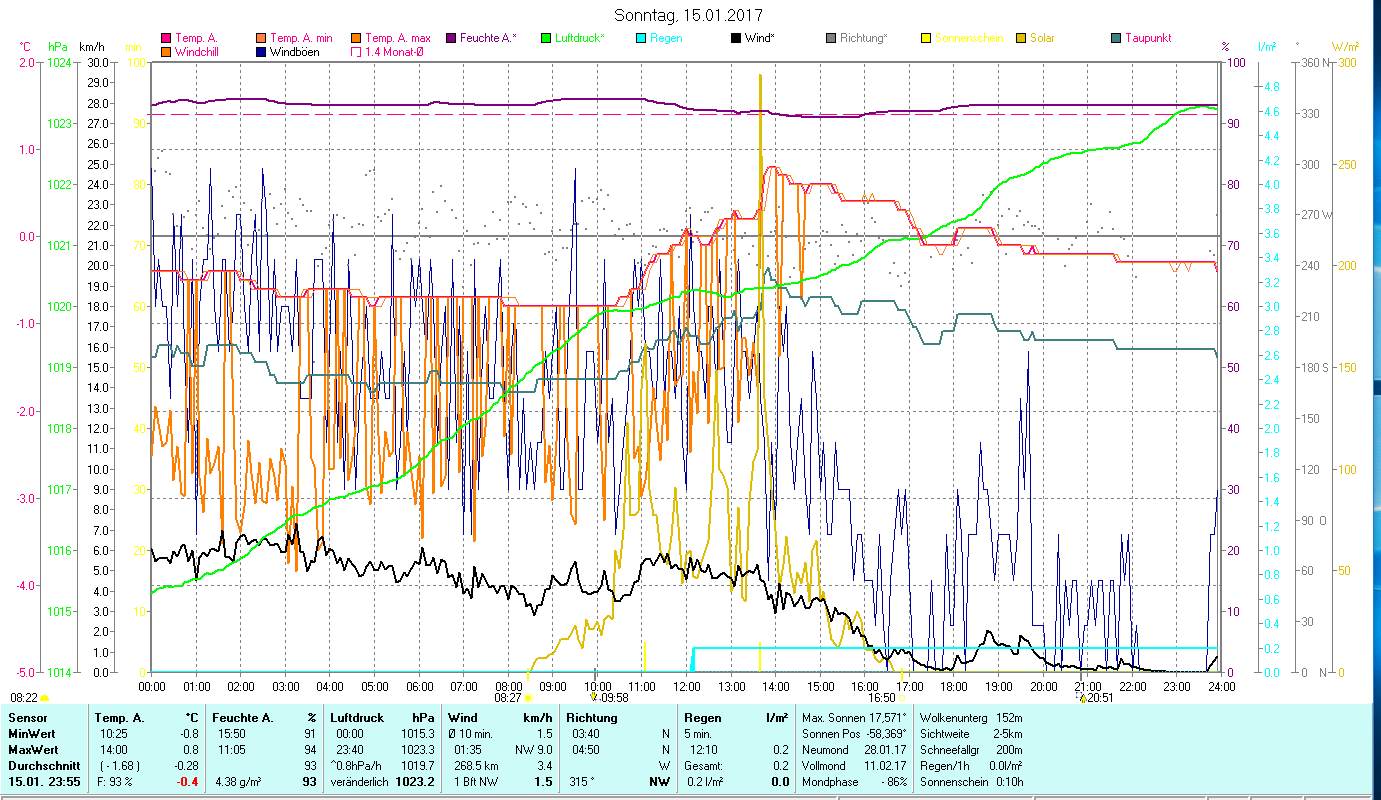Click the gold Solar legend color box
This screenshot has width=1381, height=800.
(x=1021, y=38)
